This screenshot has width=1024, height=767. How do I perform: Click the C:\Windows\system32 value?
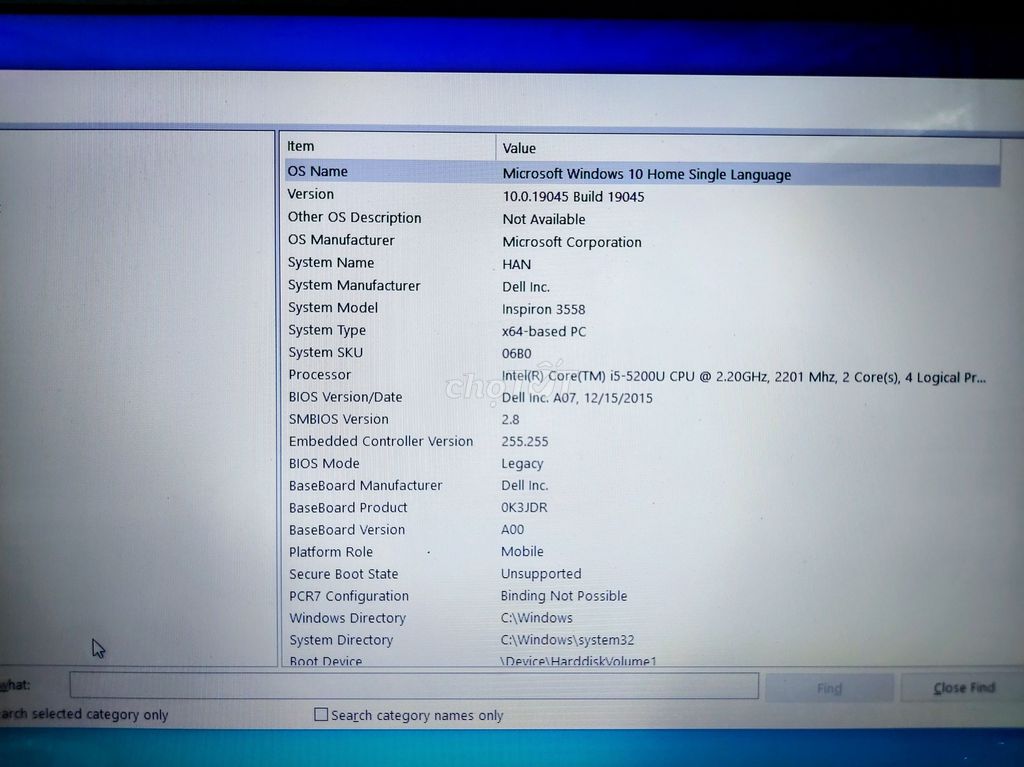click(x=568, y=640)
